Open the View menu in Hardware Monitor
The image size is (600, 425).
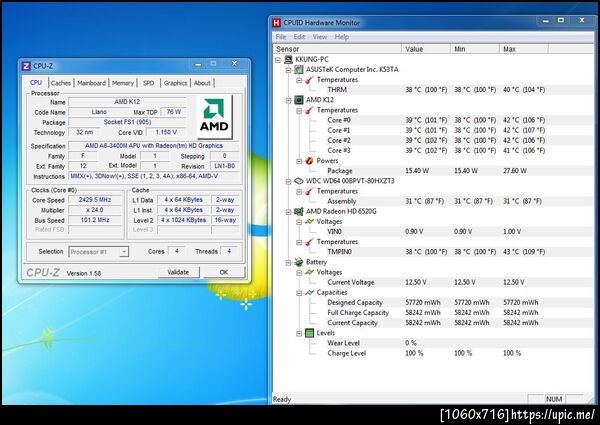click(320, 37)
